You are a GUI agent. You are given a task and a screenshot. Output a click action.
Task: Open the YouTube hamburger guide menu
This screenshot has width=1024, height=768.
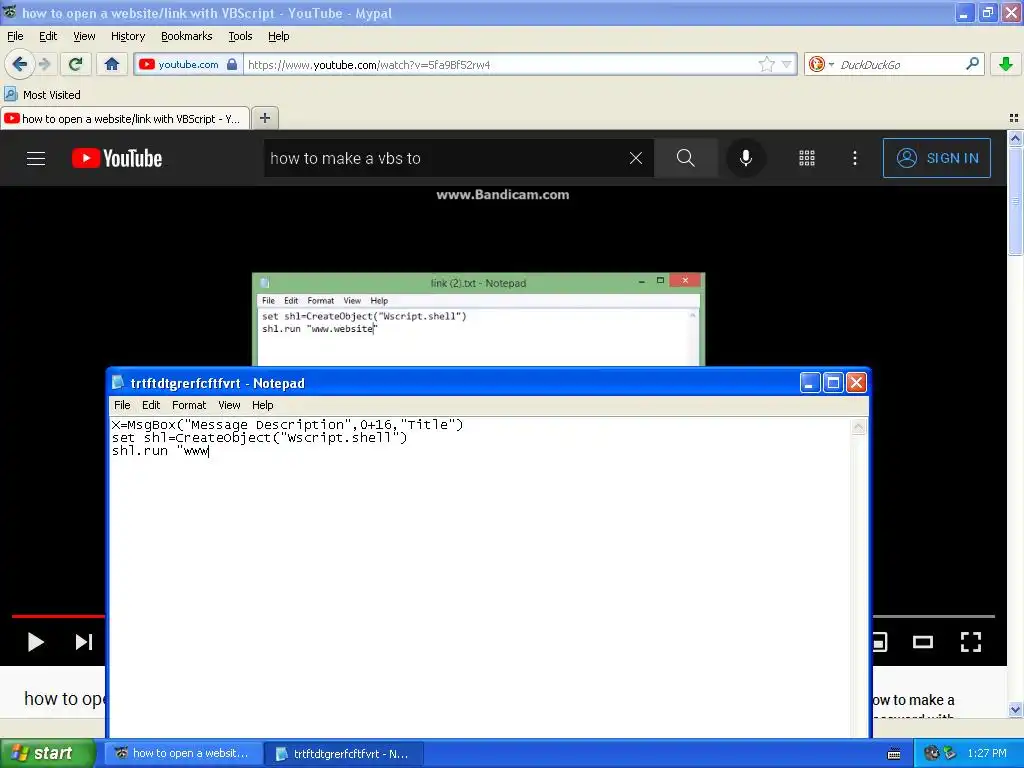pyautogui.click(x=36, y=158)
